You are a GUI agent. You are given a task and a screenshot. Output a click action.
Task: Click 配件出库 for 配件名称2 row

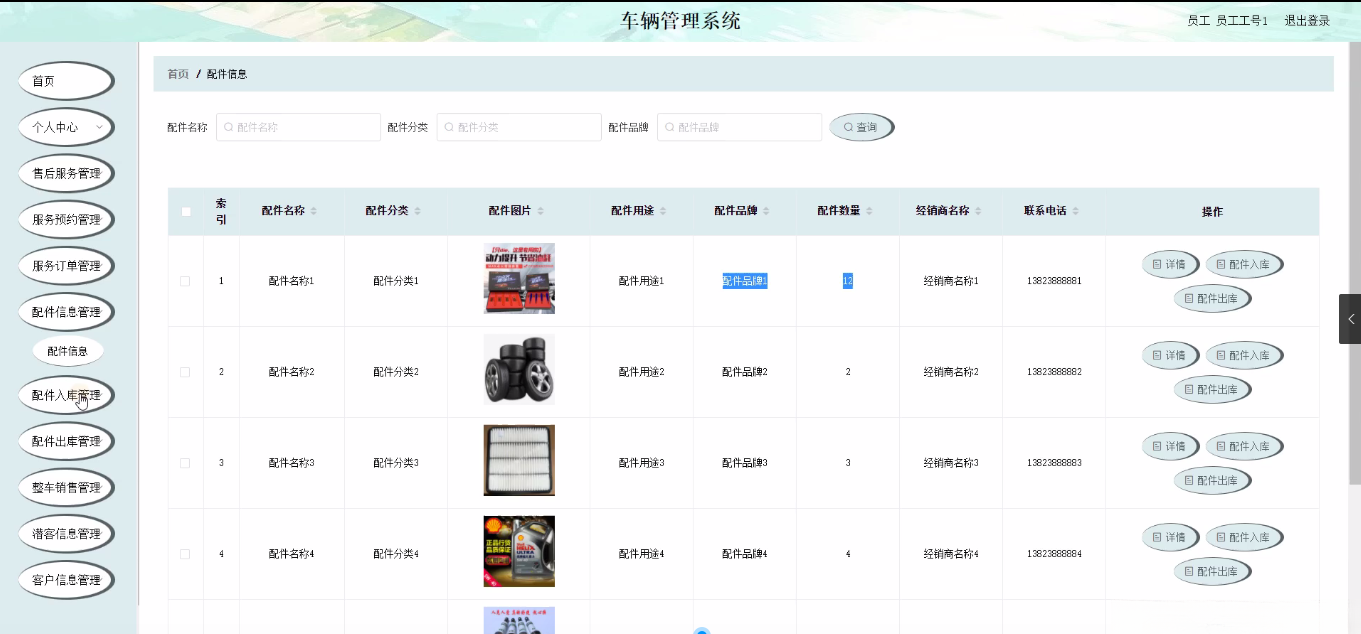[1212, 389]
